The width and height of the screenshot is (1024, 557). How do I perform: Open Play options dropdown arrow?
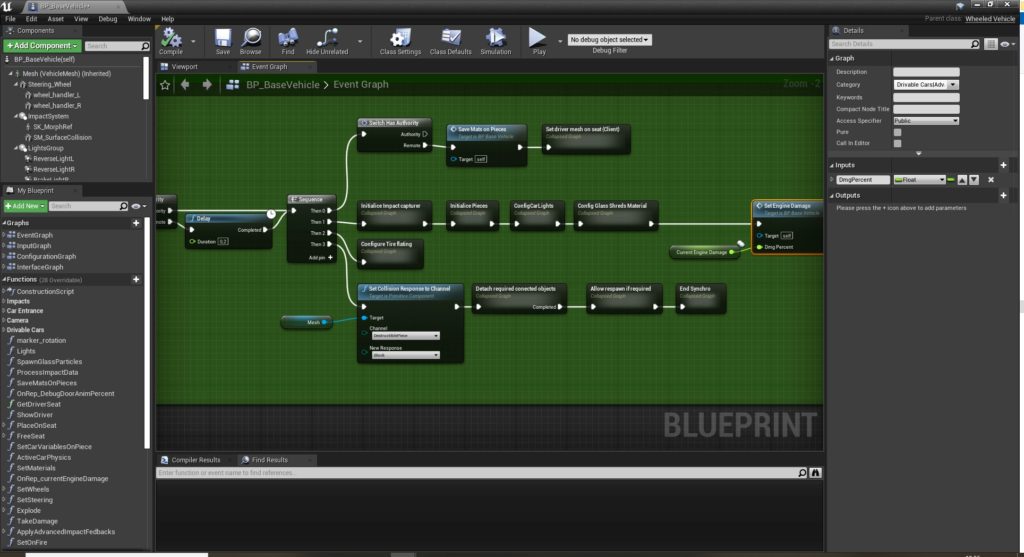[x=560, y=41]
